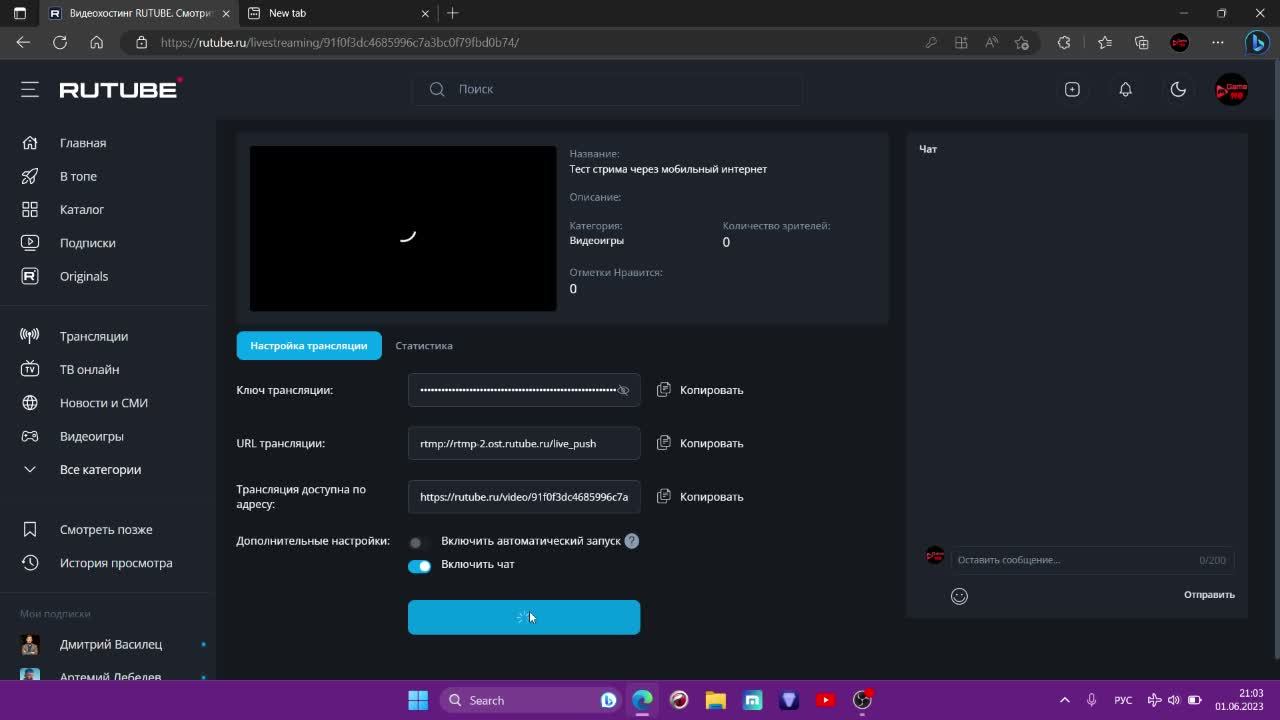Viewport: 1280px width, 720px height.
Task: Enable automatic launch toggle
Action: [418, 542]
